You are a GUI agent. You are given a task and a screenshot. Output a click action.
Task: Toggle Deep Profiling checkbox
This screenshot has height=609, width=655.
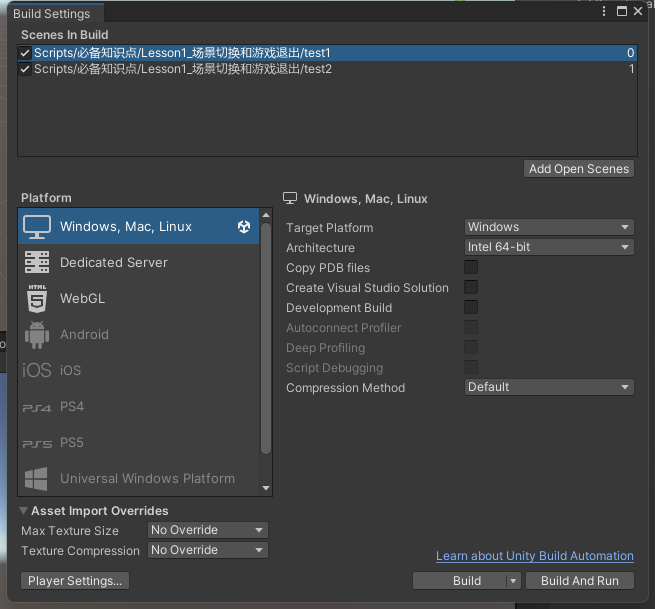point(471,348)
